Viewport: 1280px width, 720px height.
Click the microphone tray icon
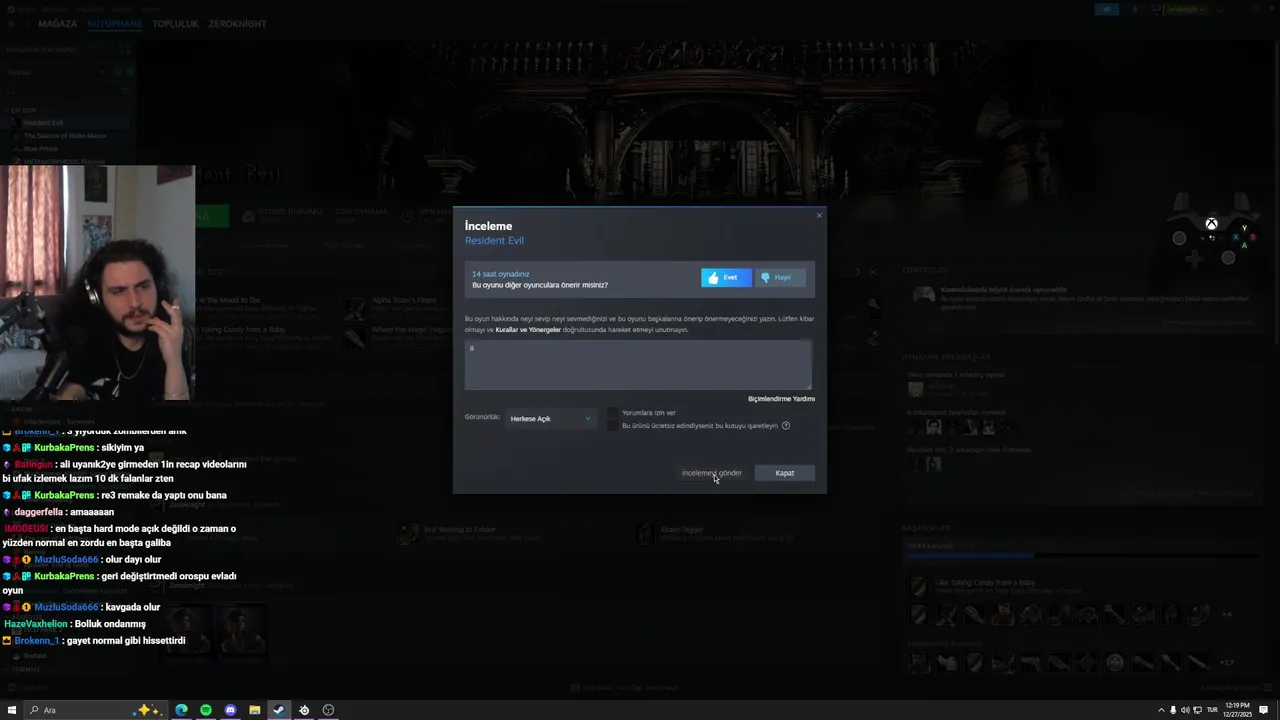tap(1173, 710)
